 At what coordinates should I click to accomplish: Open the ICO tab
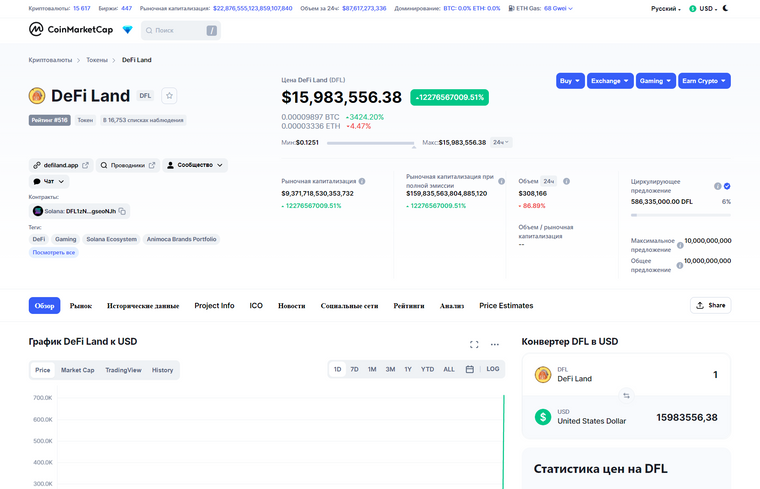(x=256, y=306)
